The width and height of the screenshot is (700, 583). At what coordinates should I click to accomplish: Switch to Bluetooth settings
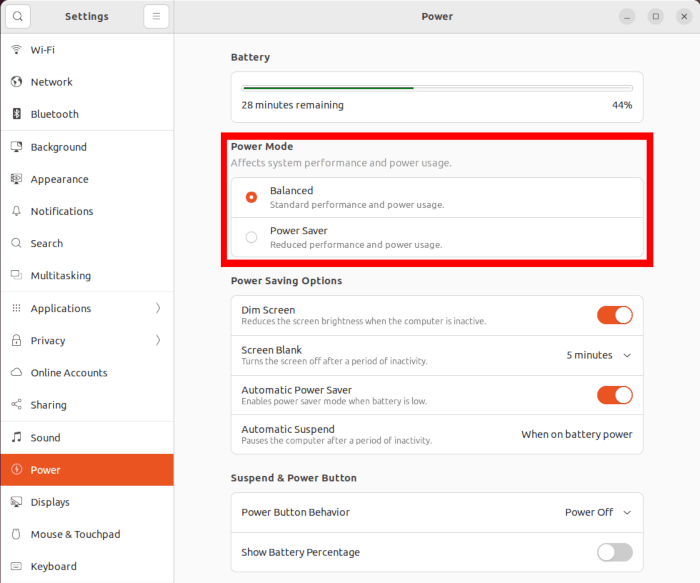[87, 114]
